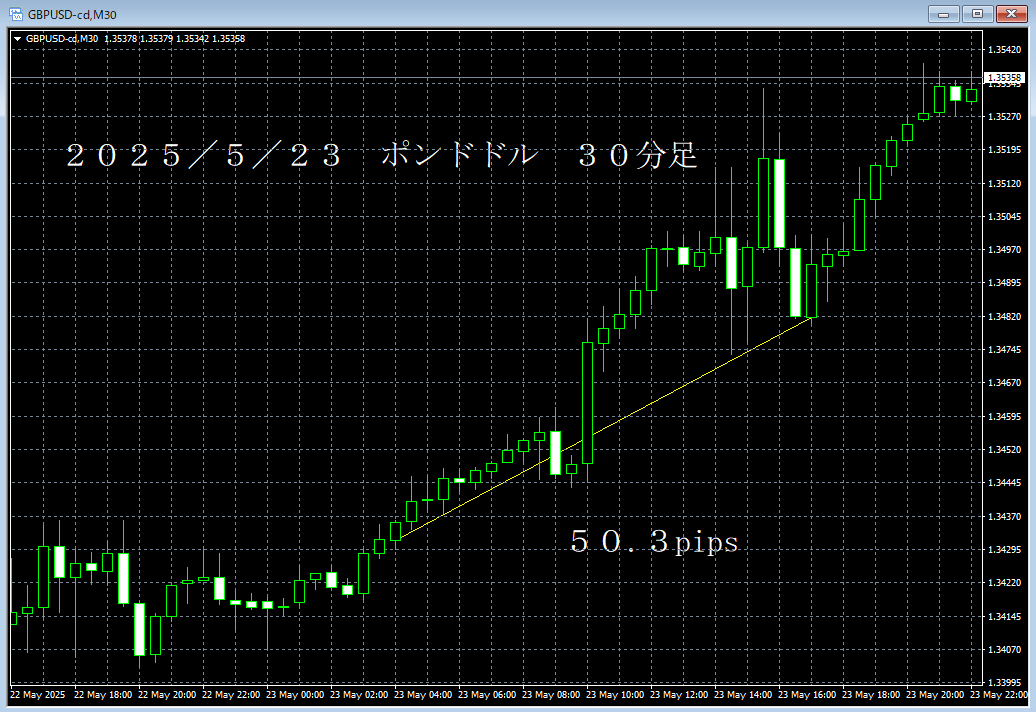Click the 1.34670 price scale label
The height and width of the screenshot is (712, 1036).
click(1002, 383)
